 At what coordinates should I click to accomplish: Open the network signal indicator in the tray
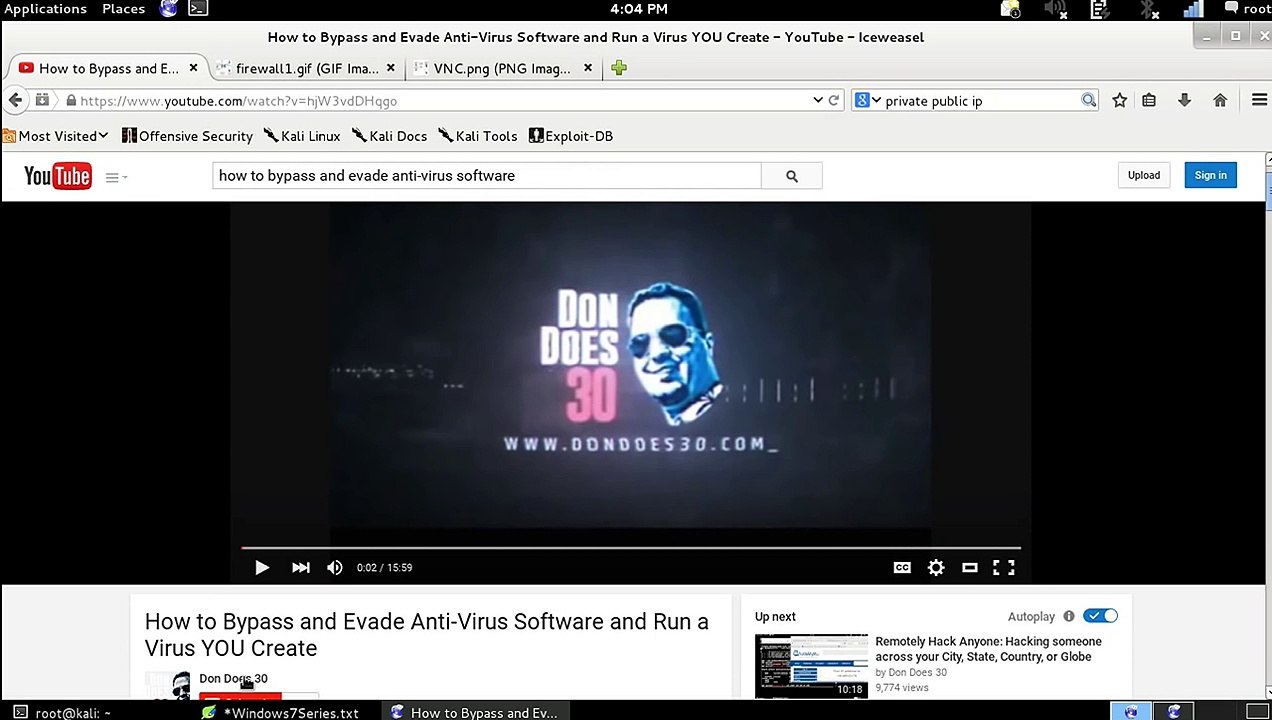pos(1193,9)
